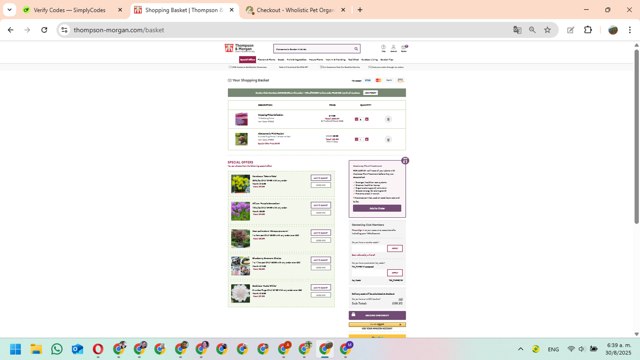The image size is (640, 360).
Task: Add the purple Allium offer to basket
Action: [x=321, y=205]
